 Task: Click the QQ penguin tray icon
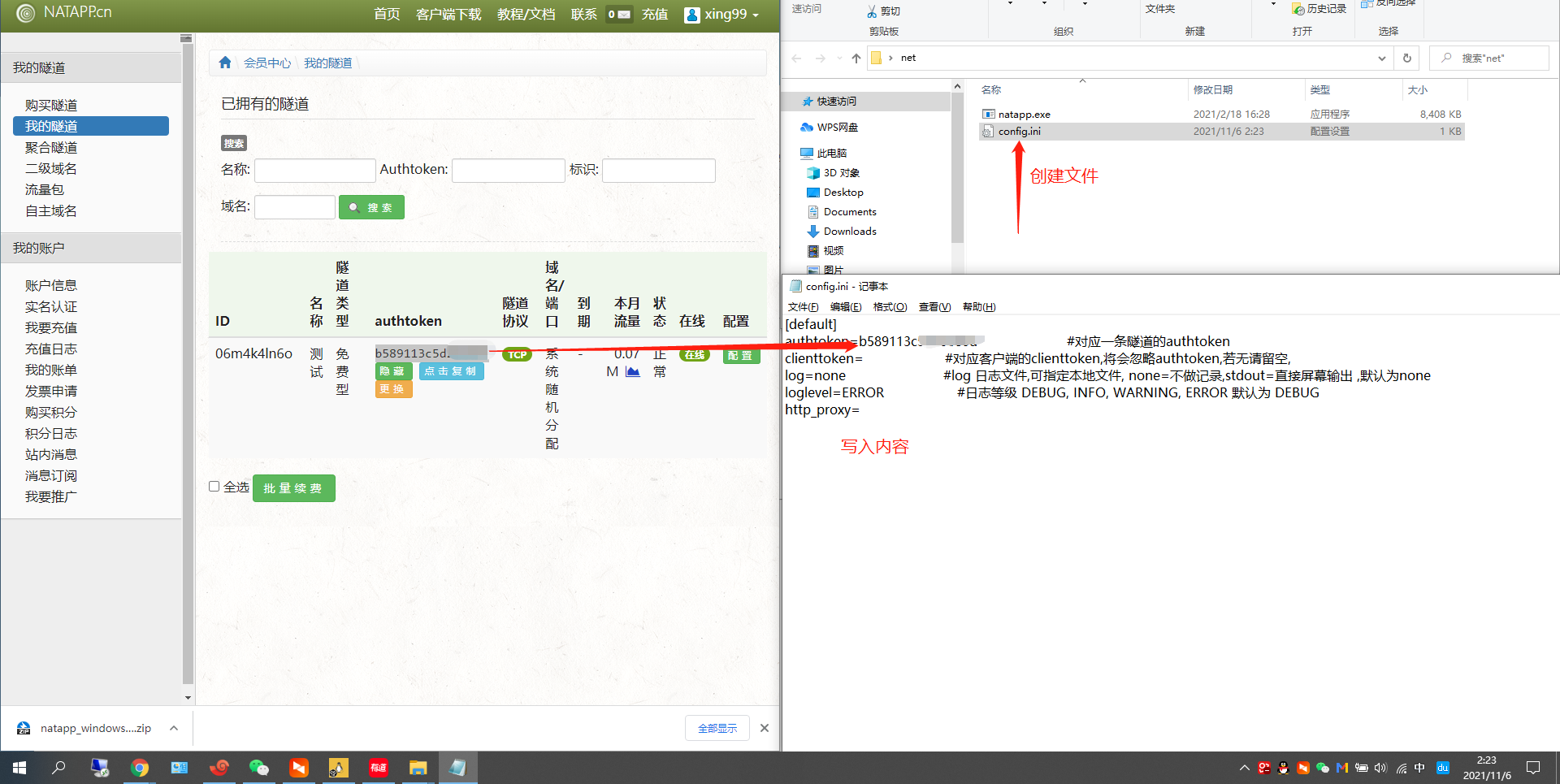tap(1283, 768)
